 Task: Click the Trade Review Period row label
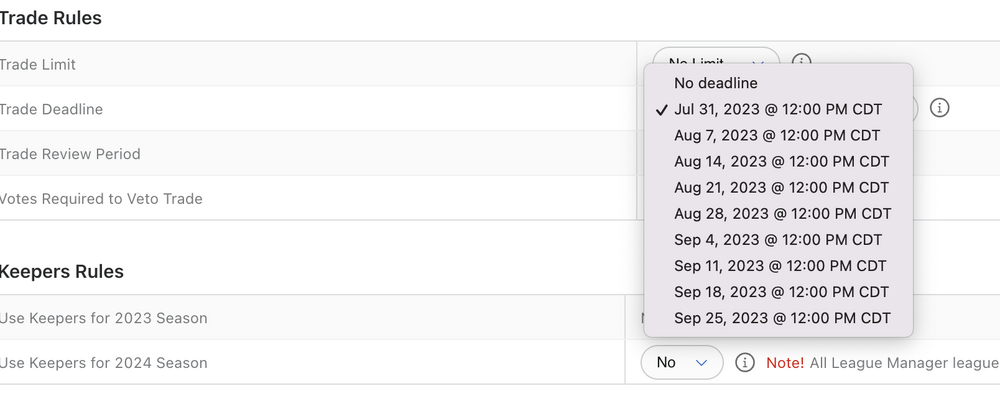(70, 154)
